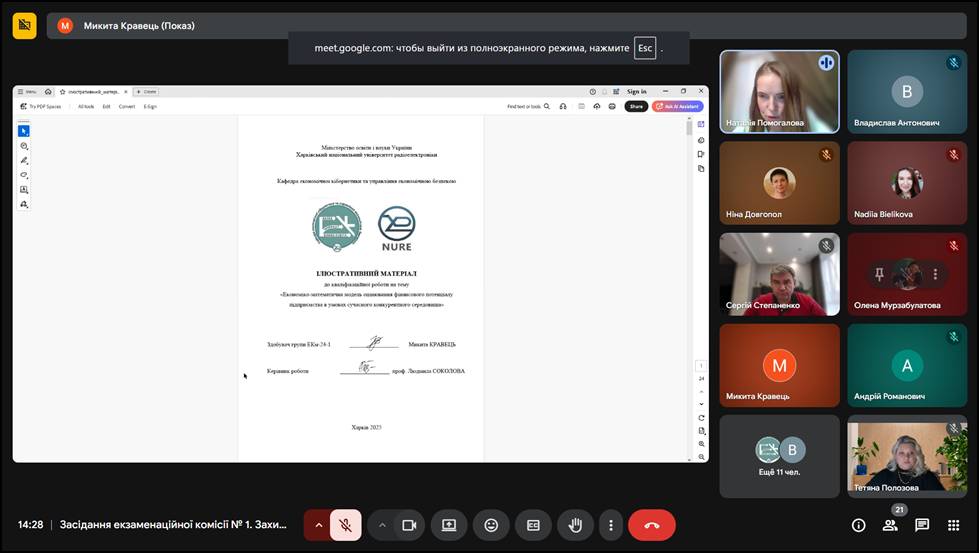Viewport: 979px width, 553px height.
Task: Open the activities grid icon
Action: [x=952, y=525]
